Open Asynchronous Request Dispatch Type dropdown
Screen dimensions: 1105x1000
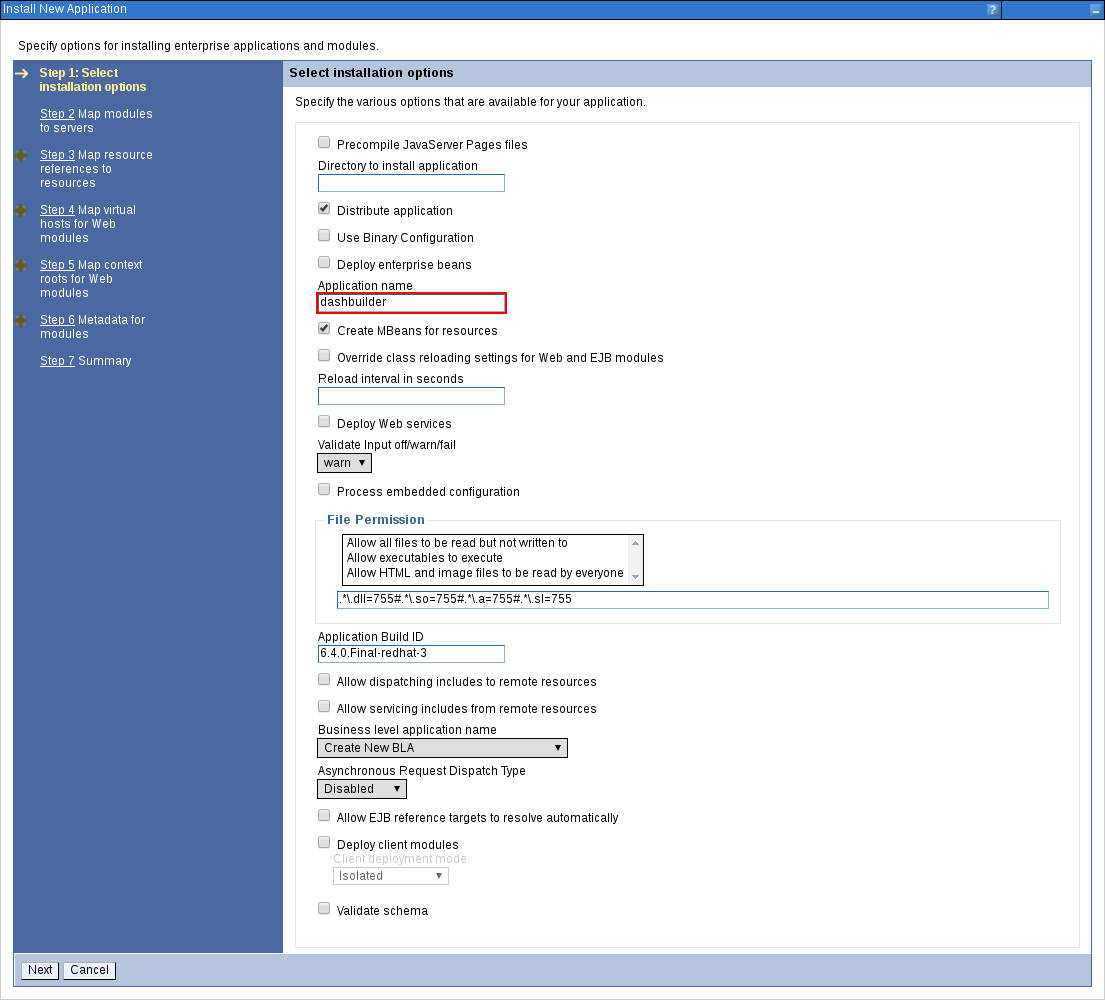361,789
